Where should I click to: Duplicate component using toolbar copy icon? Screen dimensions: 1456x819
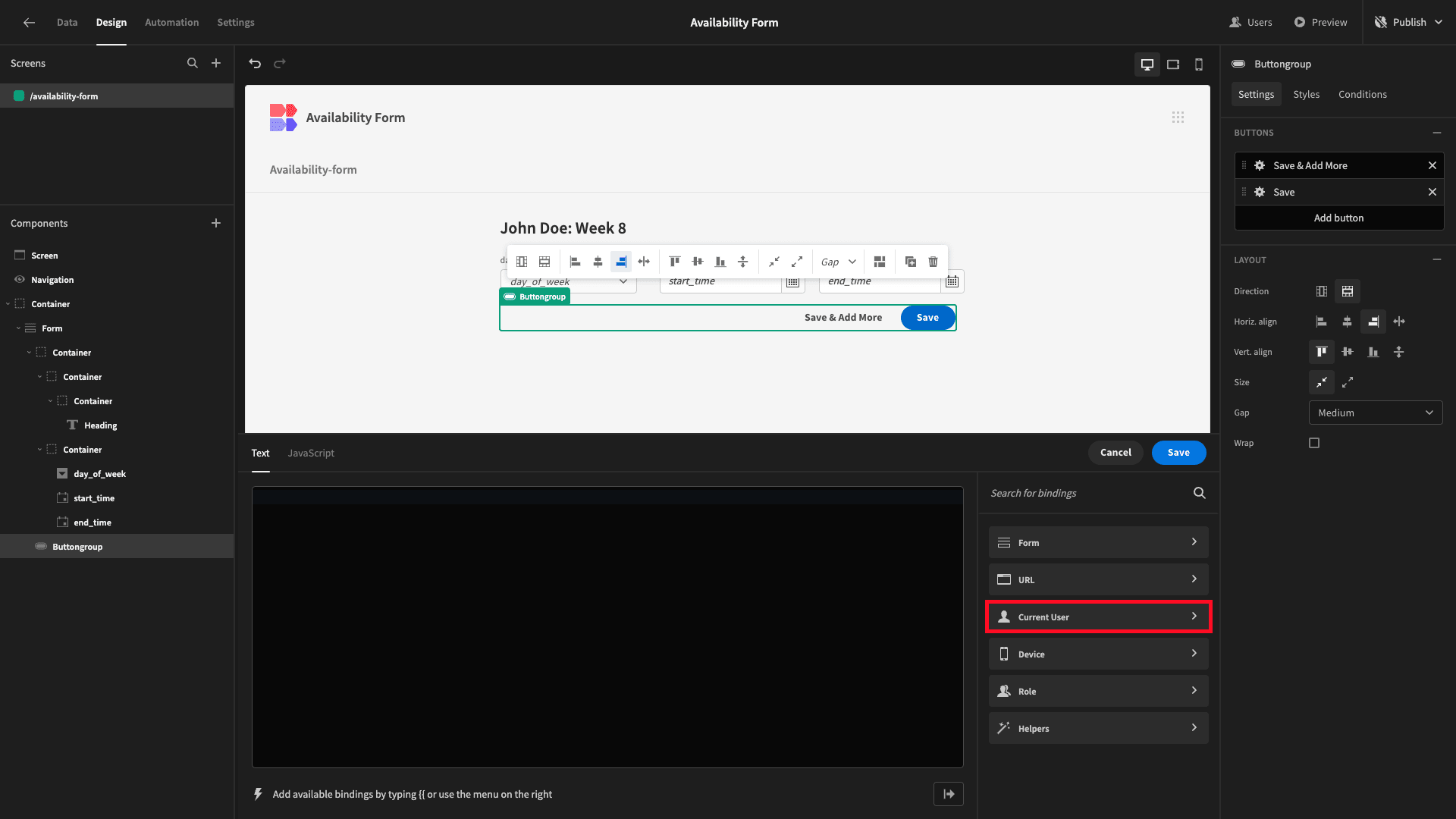[x=911, y=262]
